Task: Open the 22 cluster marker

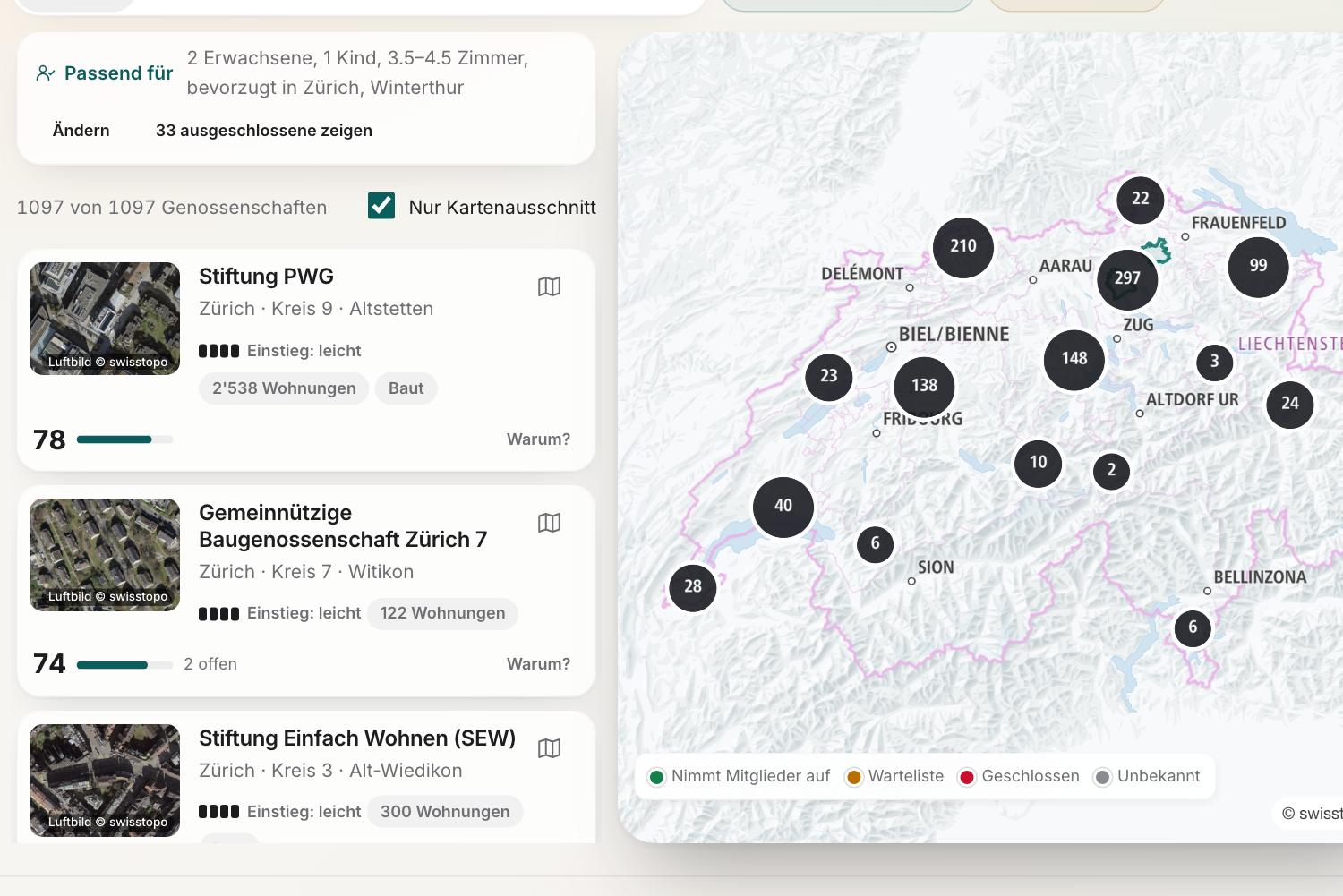Action: click(x=1140, y=199)
